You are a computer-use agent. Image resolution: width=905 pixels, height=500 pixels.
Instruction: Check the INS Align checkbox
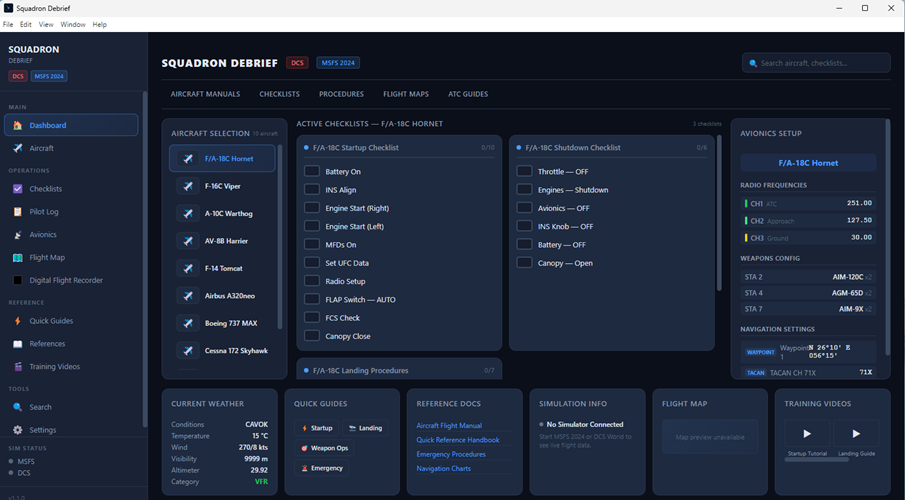tap(312, 189)
